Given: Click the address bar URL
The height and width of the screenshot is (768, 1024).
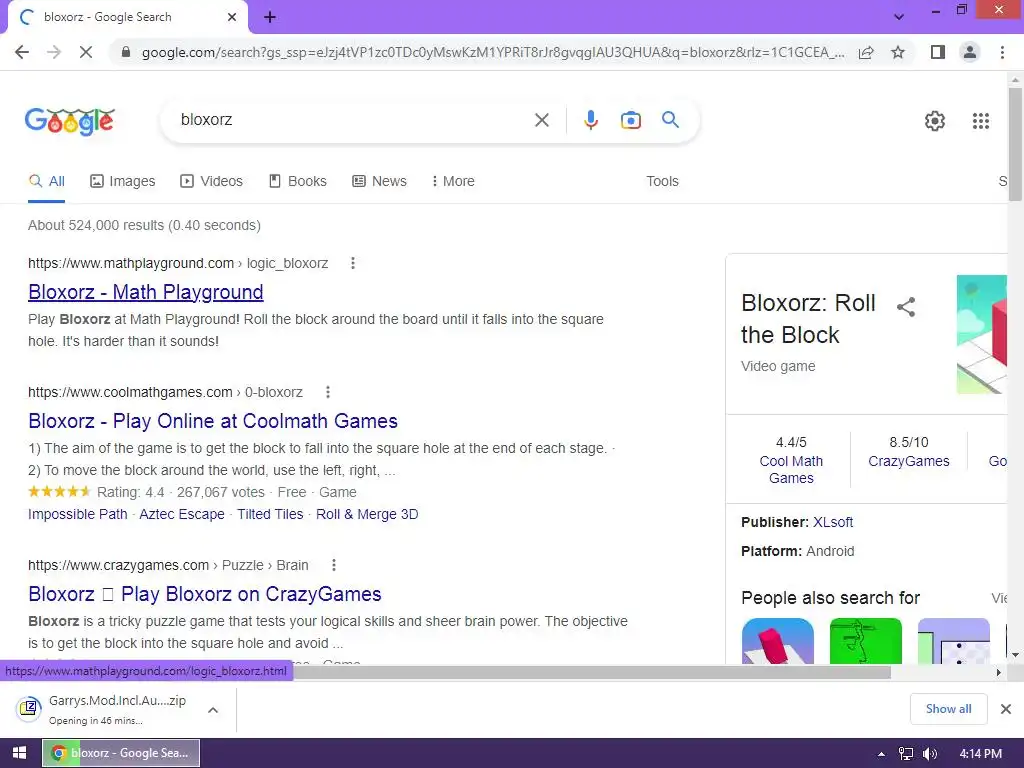Looking at the screenshot, I should pos(493,52).
